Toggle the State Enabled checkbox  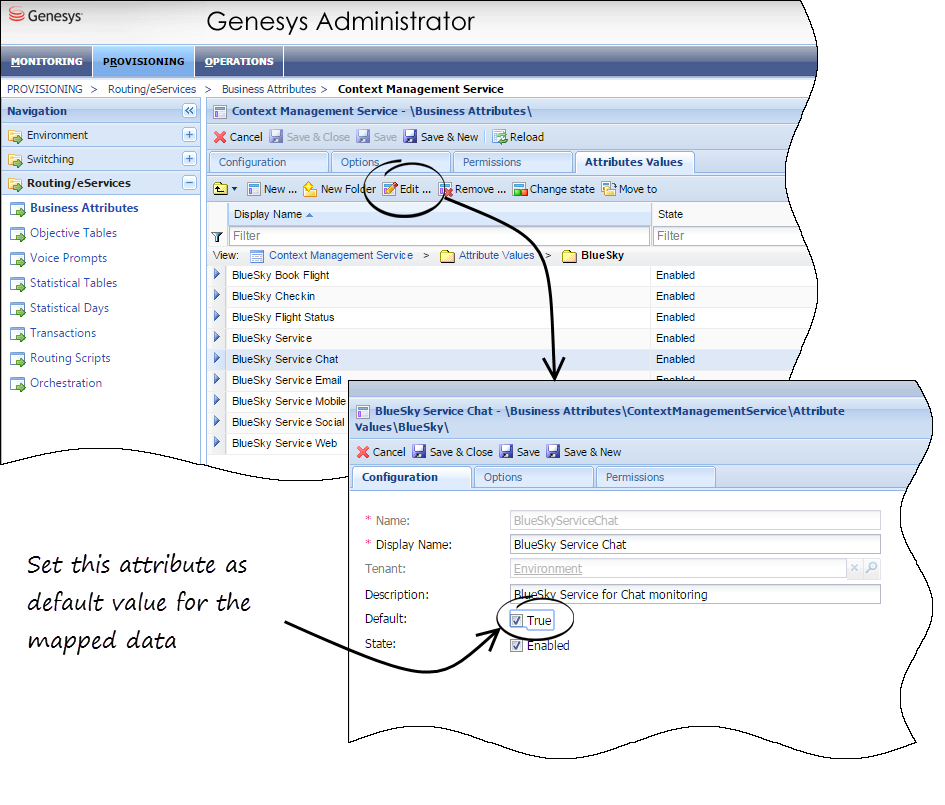coord(516,646)
